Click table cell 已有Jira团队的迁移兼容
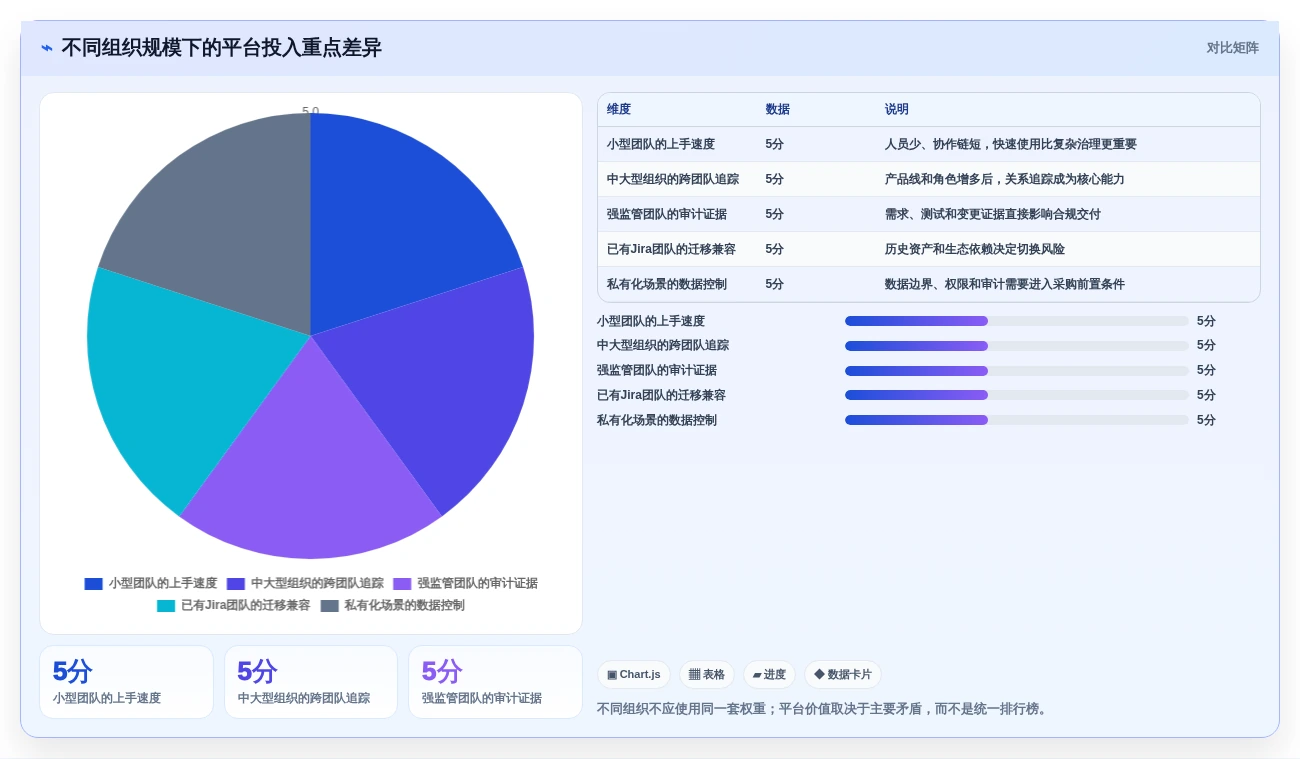 [671, 249]
